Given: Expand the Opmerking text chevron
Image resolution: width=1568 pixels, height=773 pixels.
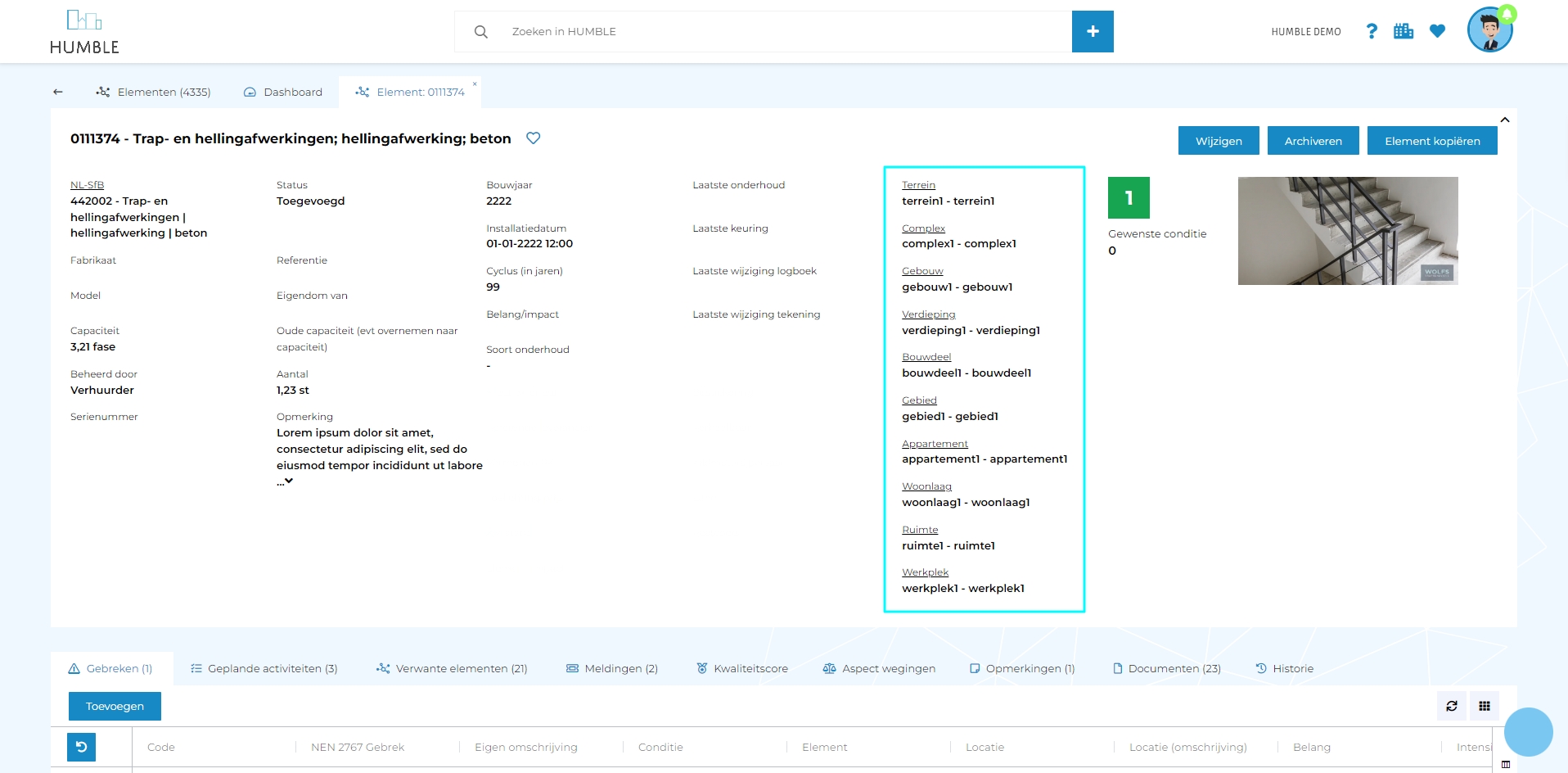Looking at the screenshot, I should pos(288,481).
